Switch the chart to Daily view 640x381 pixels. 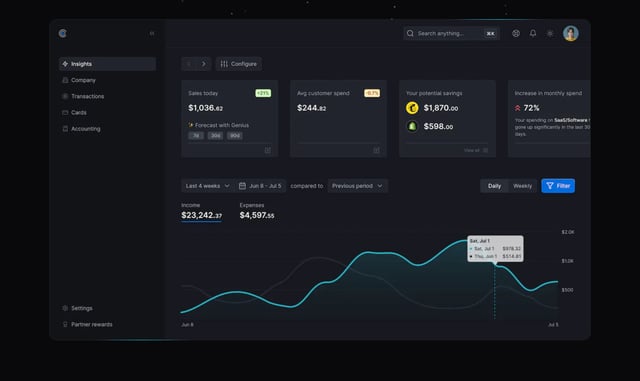pos(494,186)
